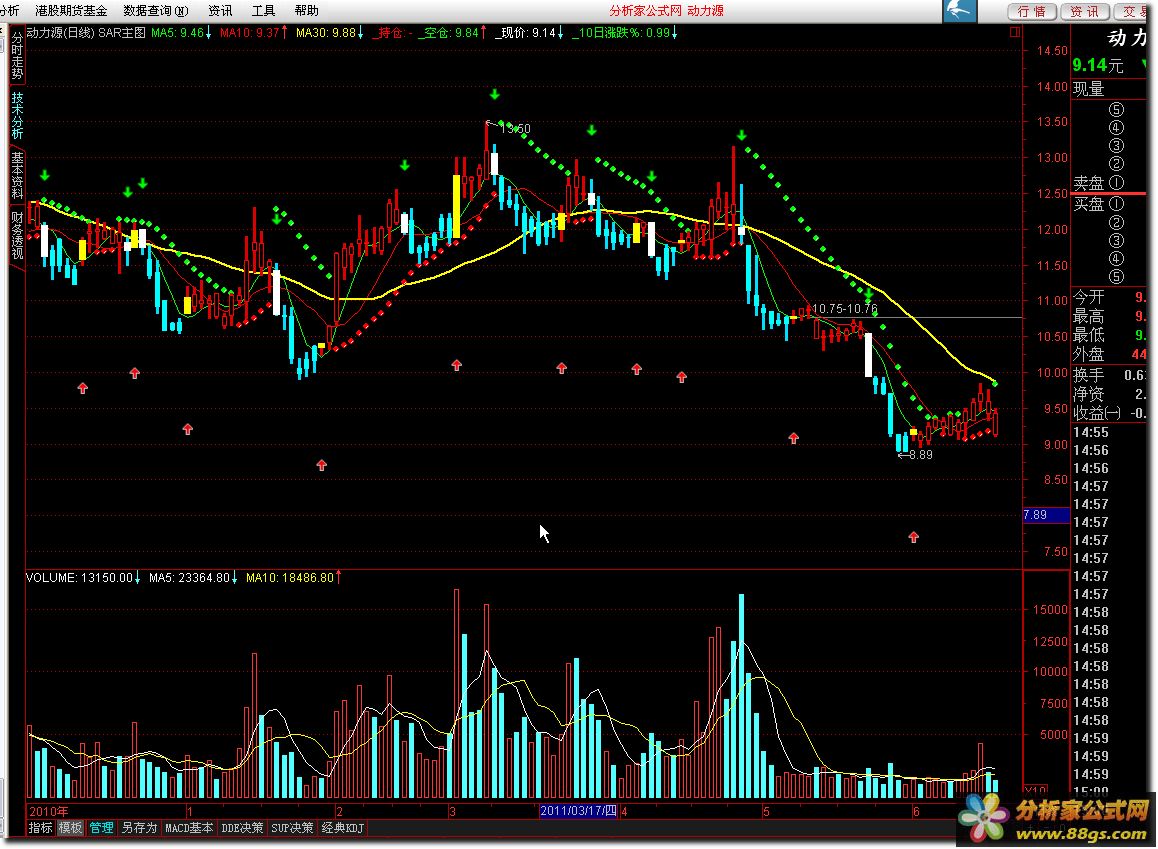Viewport: 1158px width, 849px height.
Task: Open the 港股期货基金 menu
Action: 71,10
